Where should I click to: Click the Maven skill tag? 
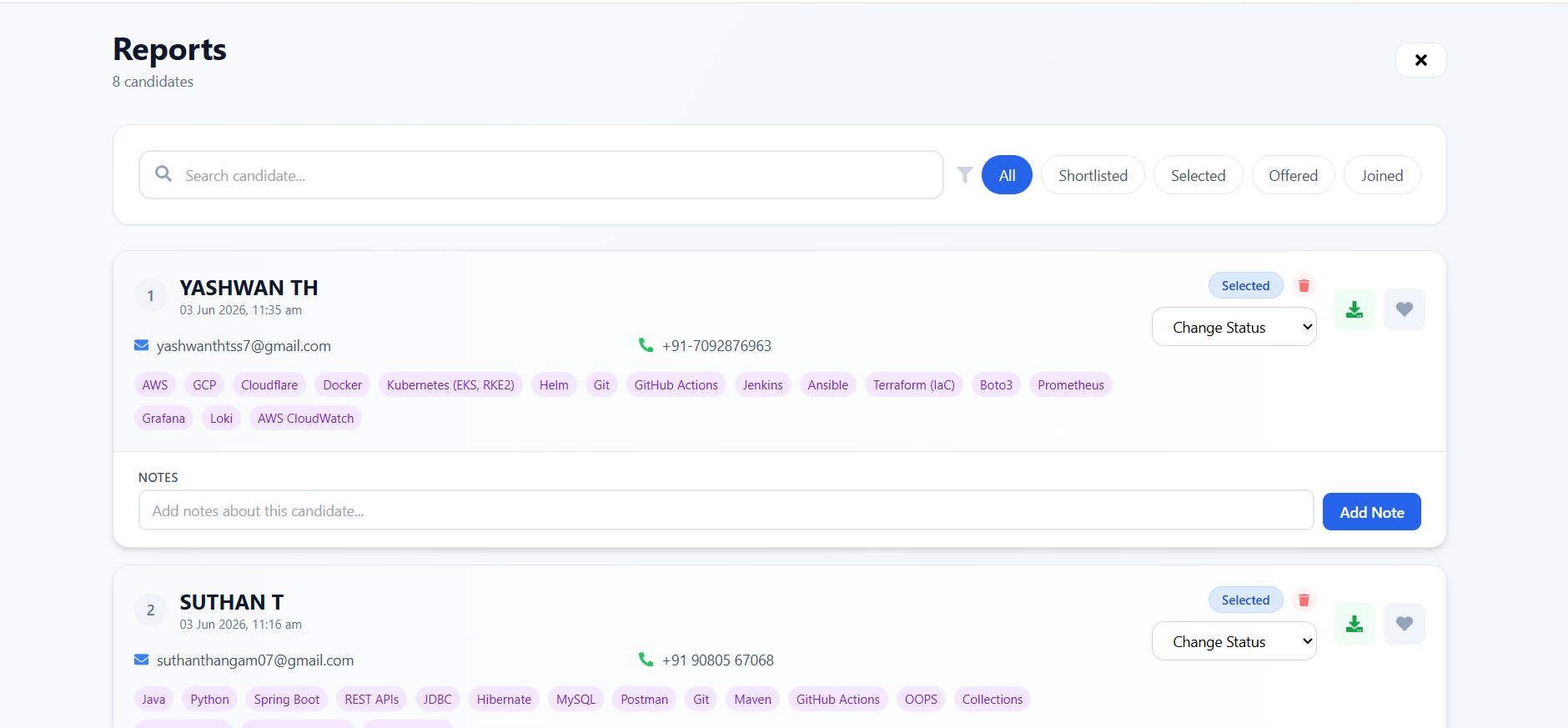[x=753, y=700]
